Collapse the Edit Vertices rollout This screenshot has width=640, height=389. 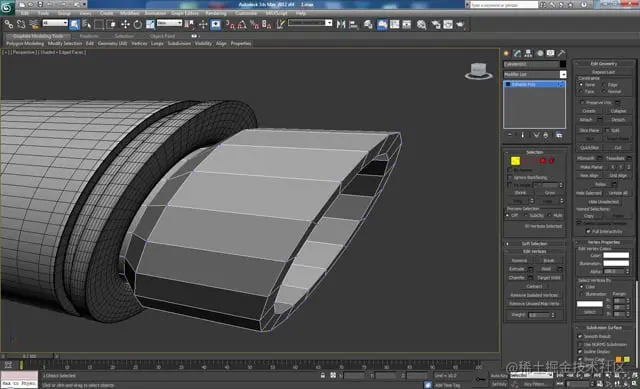535,251
